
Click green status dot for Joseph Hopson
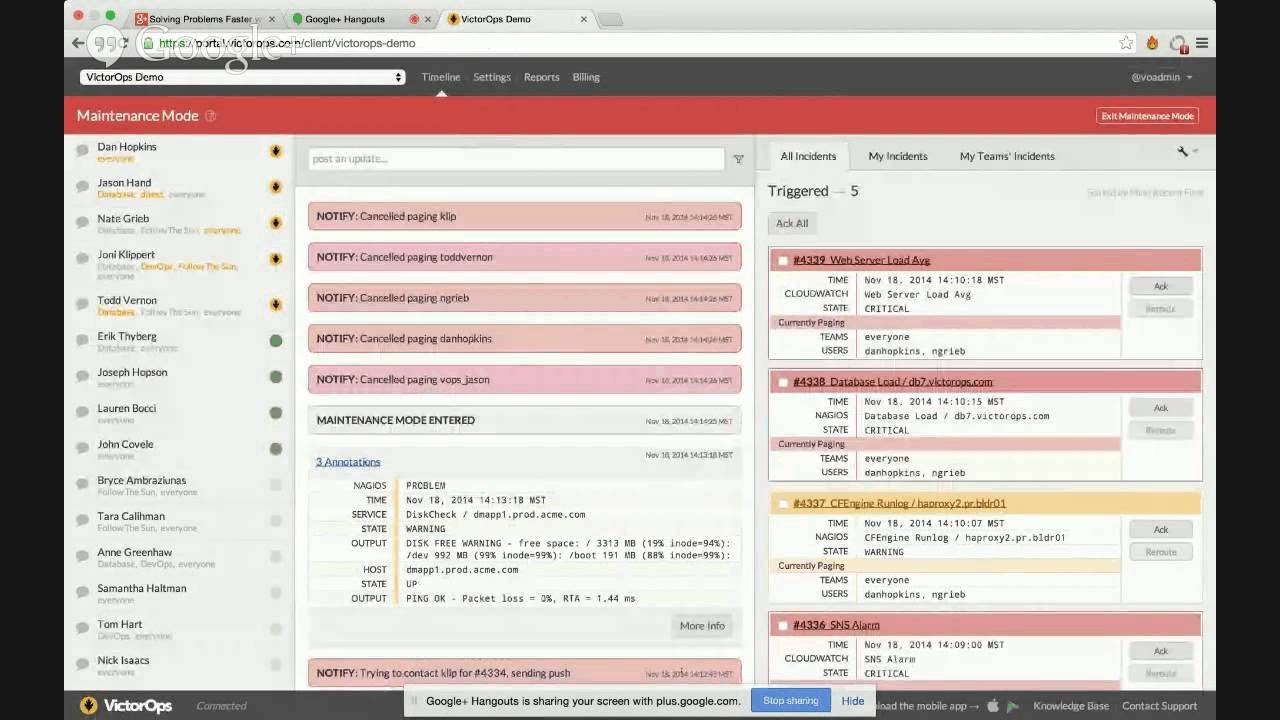pyautogui.click(x=276, y=377)
